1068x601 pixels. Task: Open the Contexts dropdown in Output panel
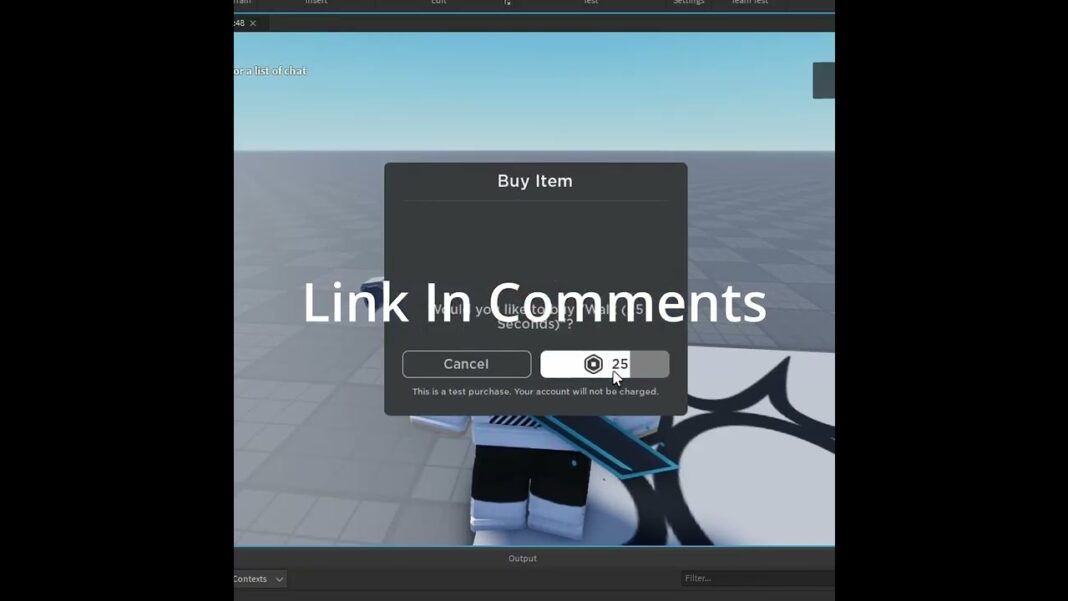(x=260, y=579)
